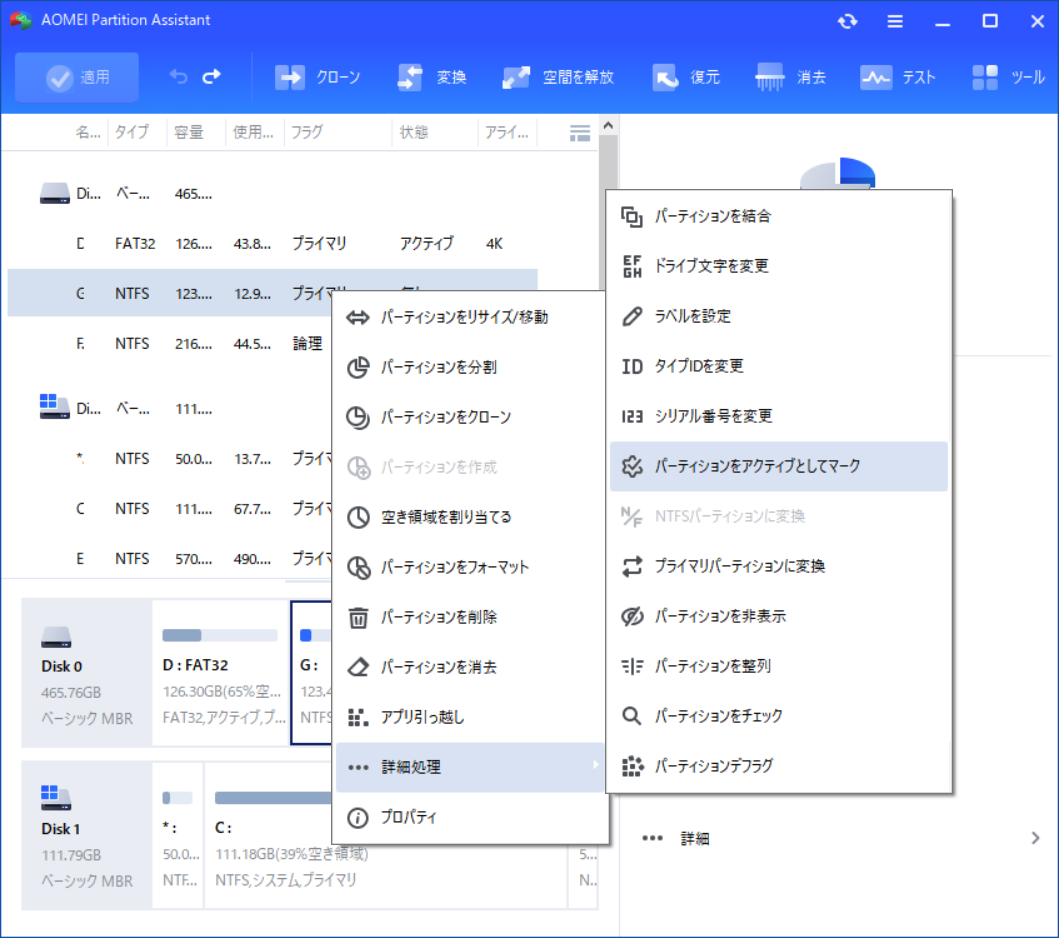The width and height of the screenshot is (1059, 938).
Task: Select ドライブ文字を変更 in submenu
Action: 779,266
